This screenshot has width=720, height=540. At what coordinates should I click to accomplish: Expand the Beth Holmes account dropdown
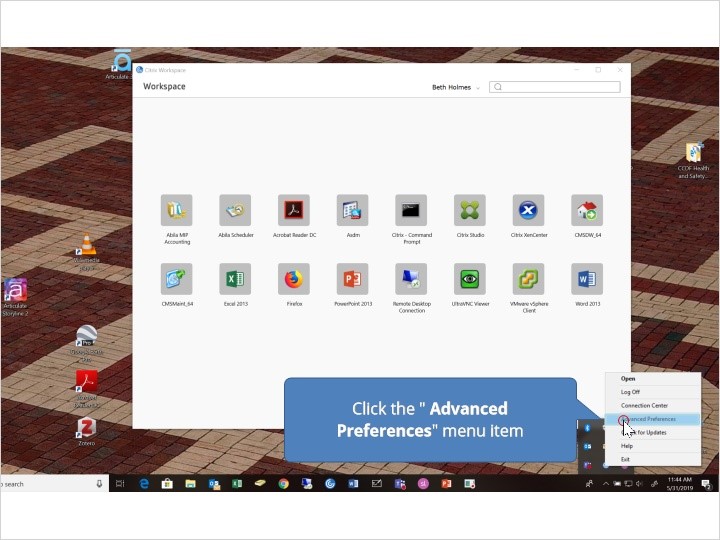[x=456, y=88]
